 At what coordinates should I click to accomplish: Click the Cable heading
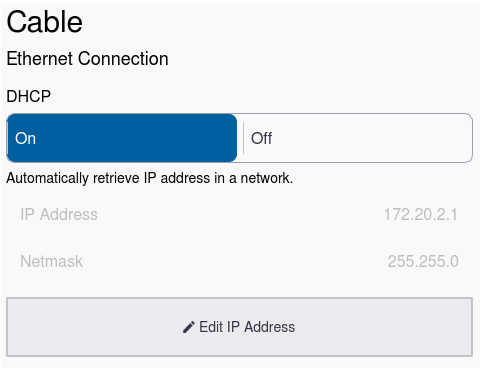(x=45, y=22)
